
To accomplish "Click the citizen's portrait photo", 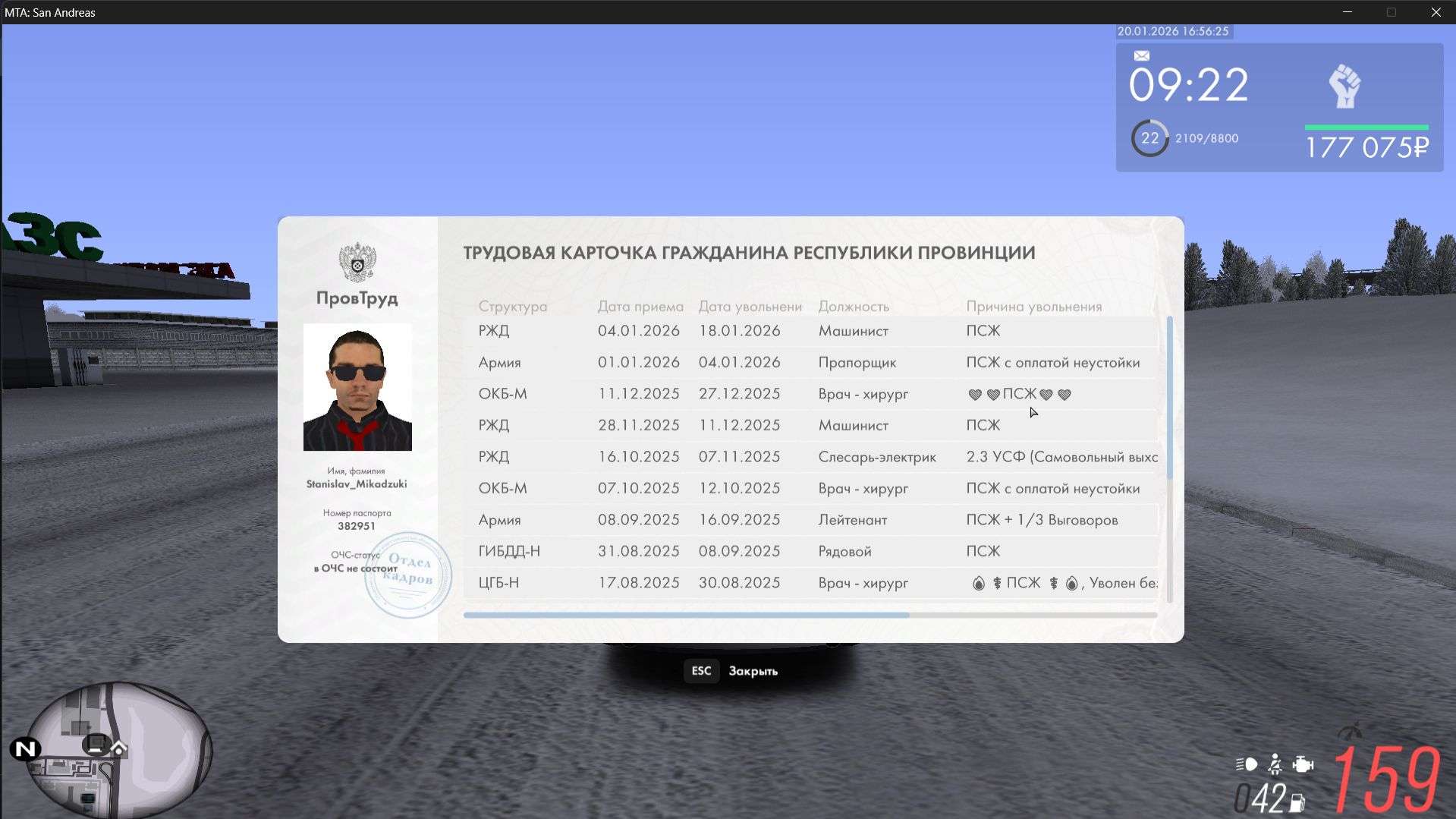I will pyautogui.click(x=357, y=387).
